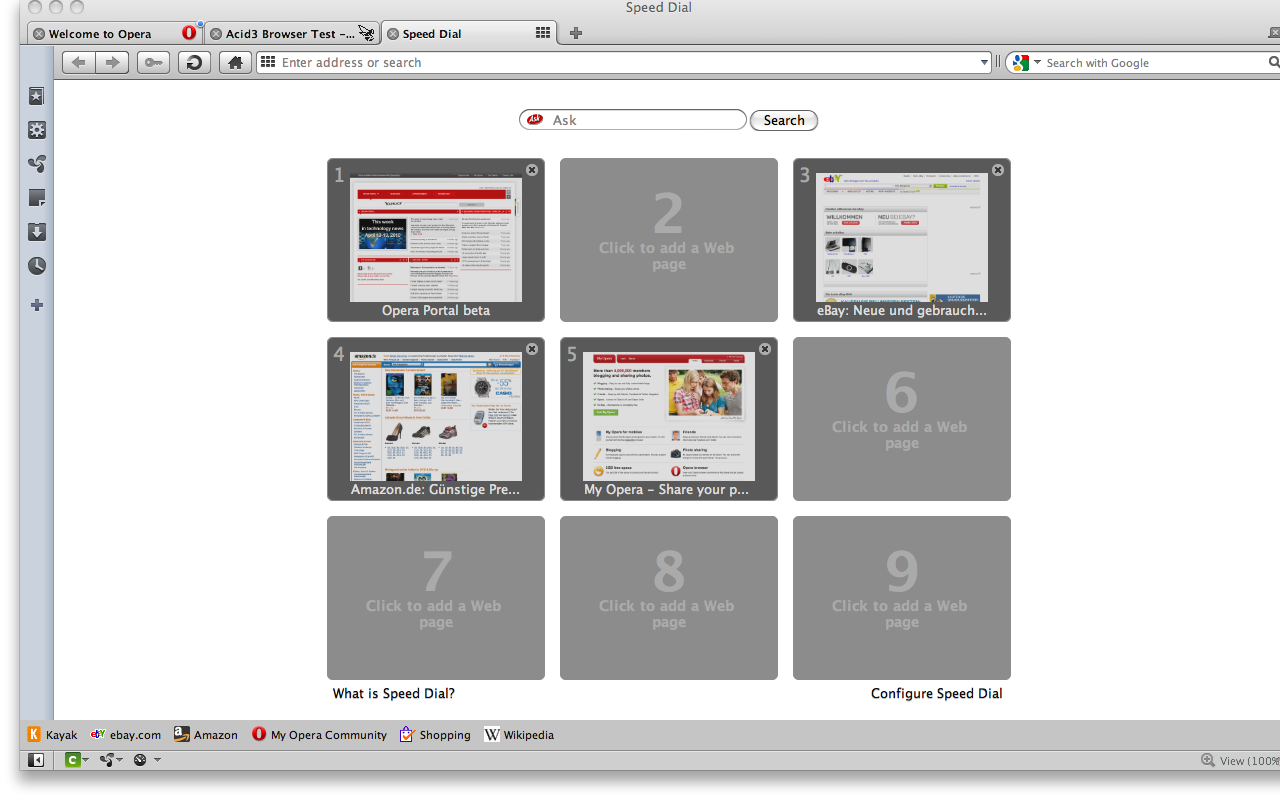Open the What is Speed Dial? link
The width and height of the screenshot is (1280, 800).
click(x=394, y=693)
